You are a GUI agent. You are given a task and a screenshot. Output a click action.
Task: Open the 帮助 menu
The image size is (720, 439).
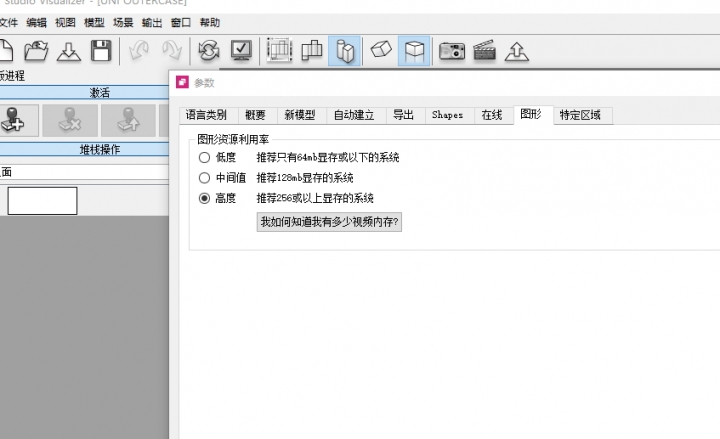click(x=209, y=22)
